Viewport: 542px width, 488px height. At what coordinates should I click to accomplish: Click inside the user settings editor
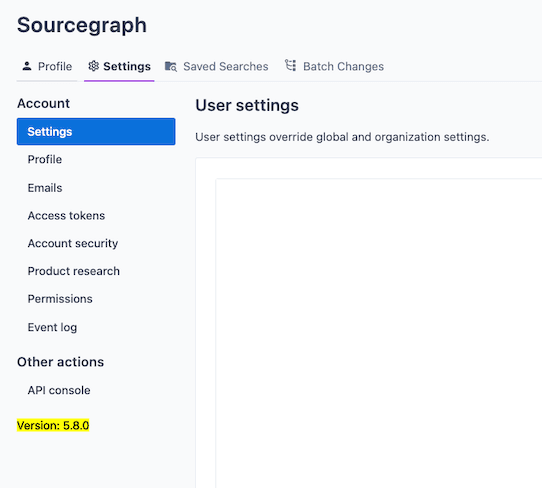379,333
